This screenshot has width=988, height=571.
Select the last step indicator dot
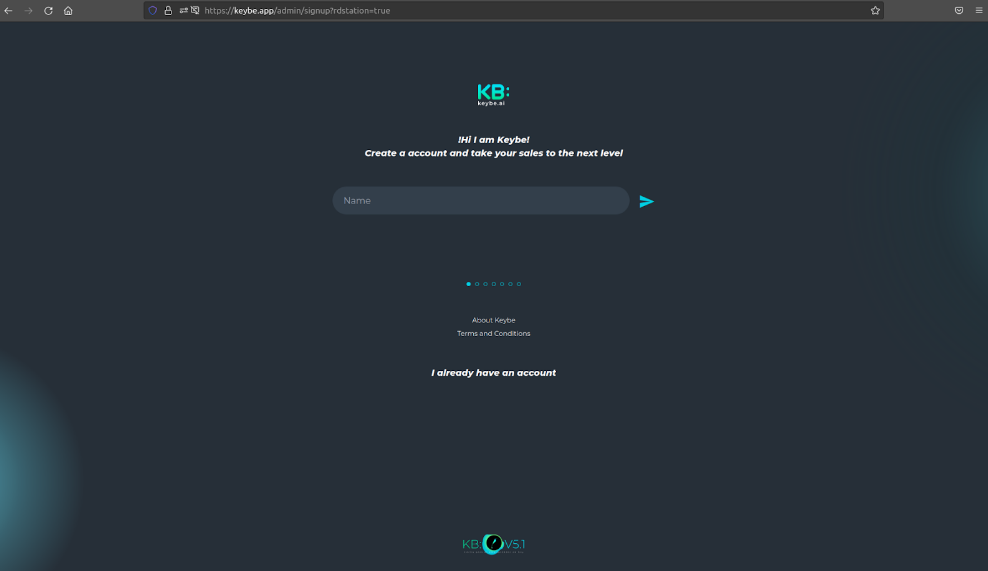pos(519,284)
